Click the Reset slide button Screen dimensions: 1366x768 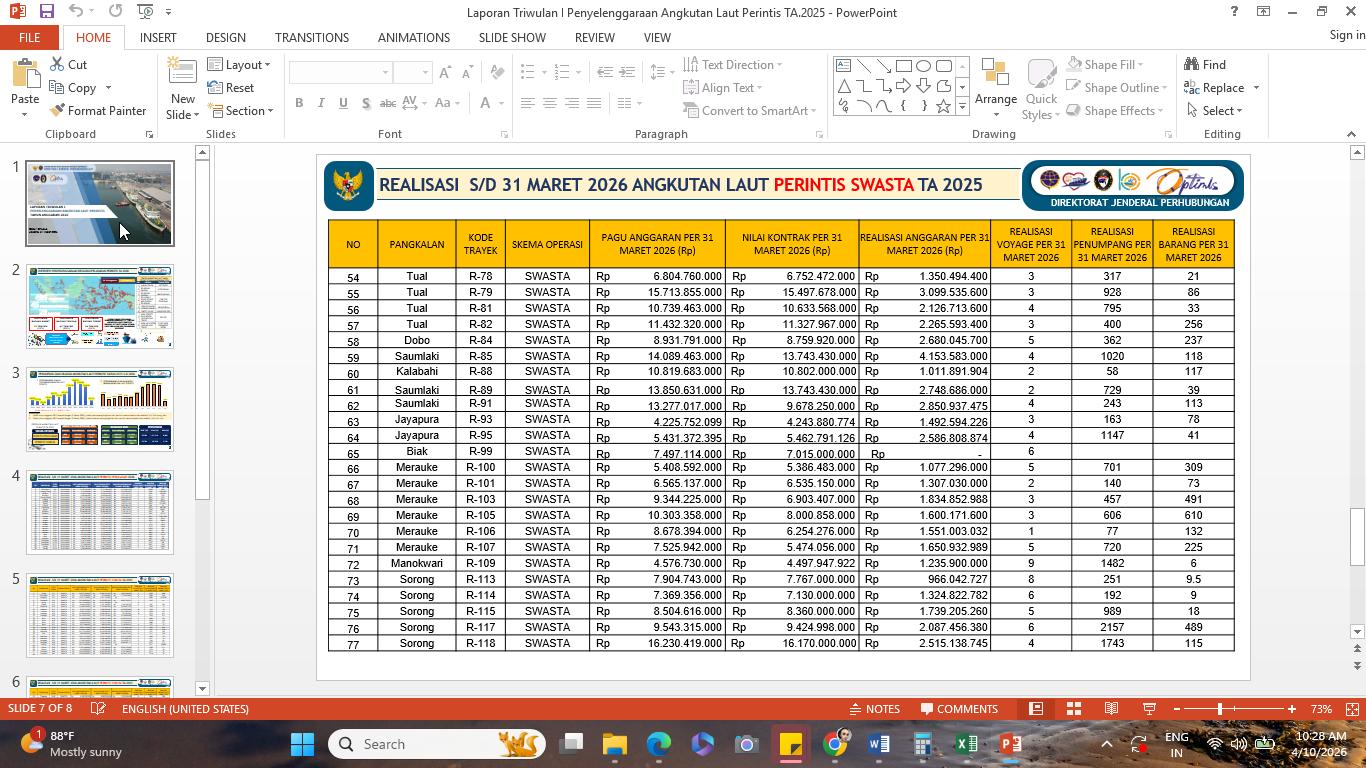[x=231, y=87]
